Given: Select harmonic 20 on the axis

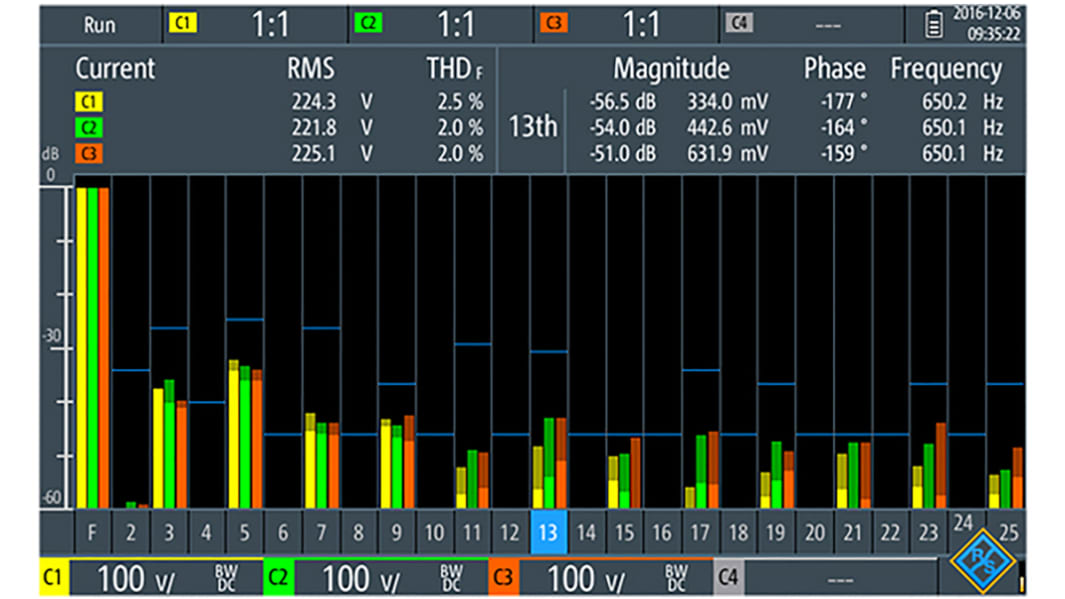Looking at the screenshot, I should [x=814, y=532].
